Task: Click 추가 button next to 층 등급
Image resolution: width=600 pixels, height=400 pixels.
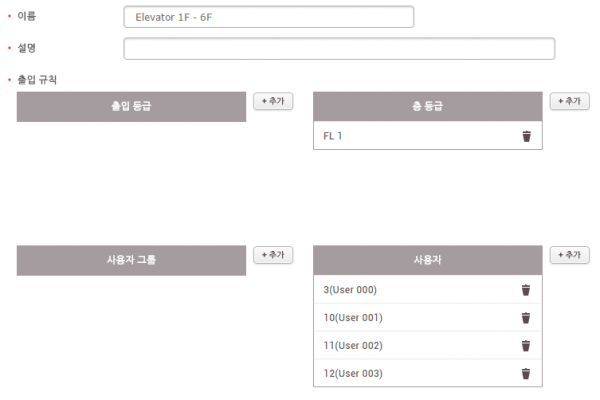Action: 569,101
